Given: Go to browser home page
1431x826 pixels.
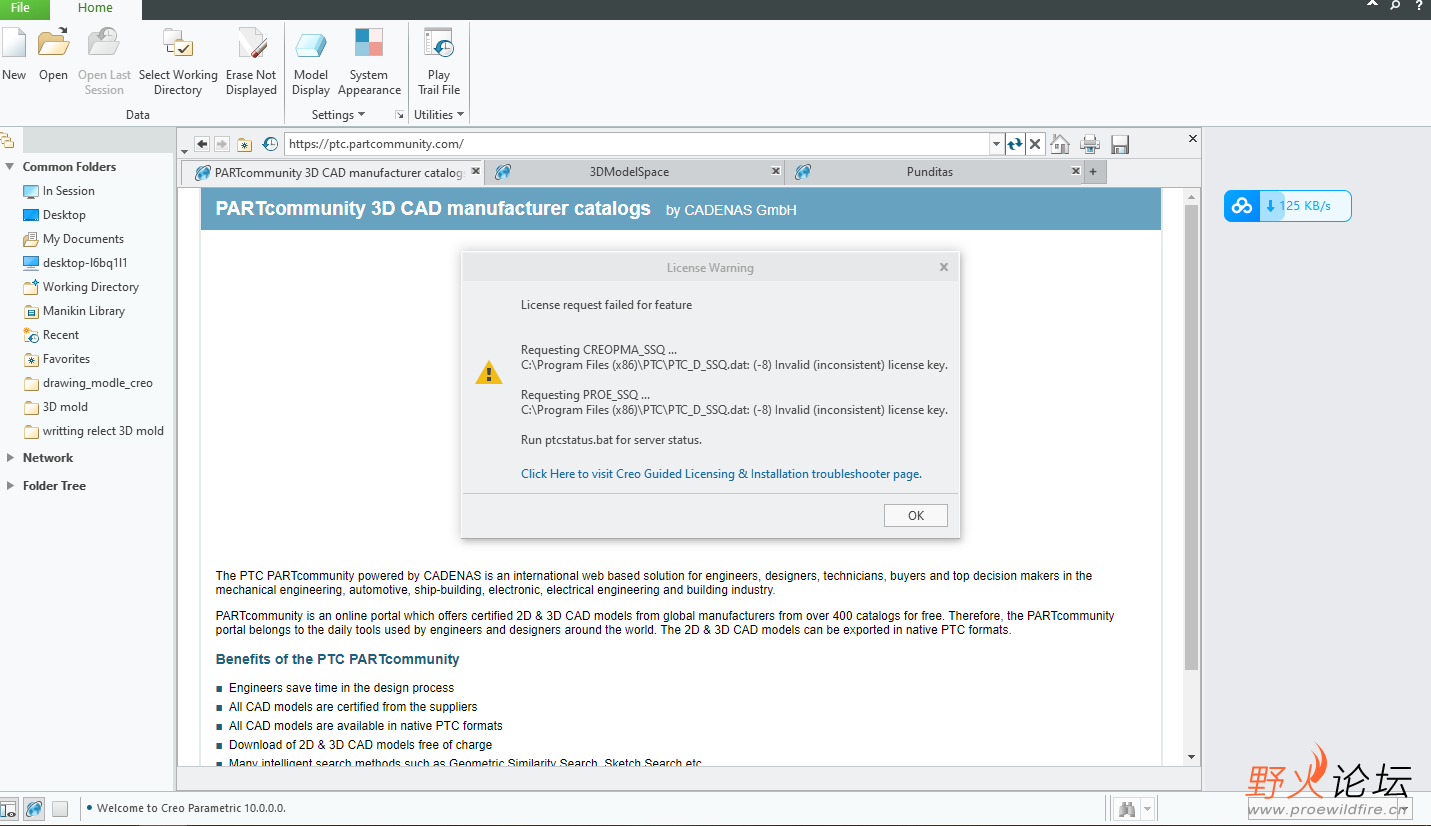Looking at the screenshot, I should point(1060,144).
